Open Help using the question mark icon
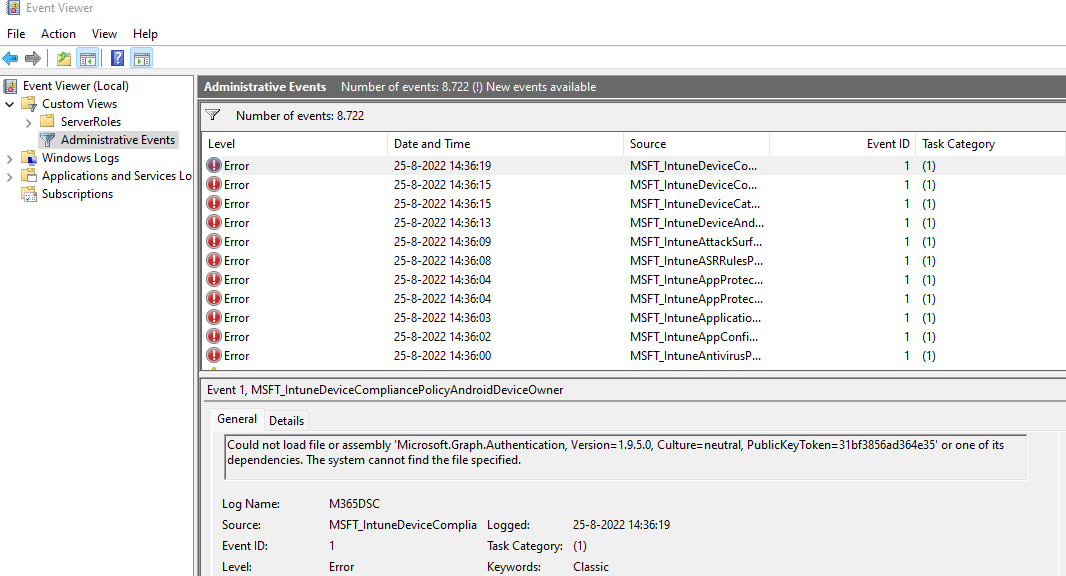 pos(117,57)
